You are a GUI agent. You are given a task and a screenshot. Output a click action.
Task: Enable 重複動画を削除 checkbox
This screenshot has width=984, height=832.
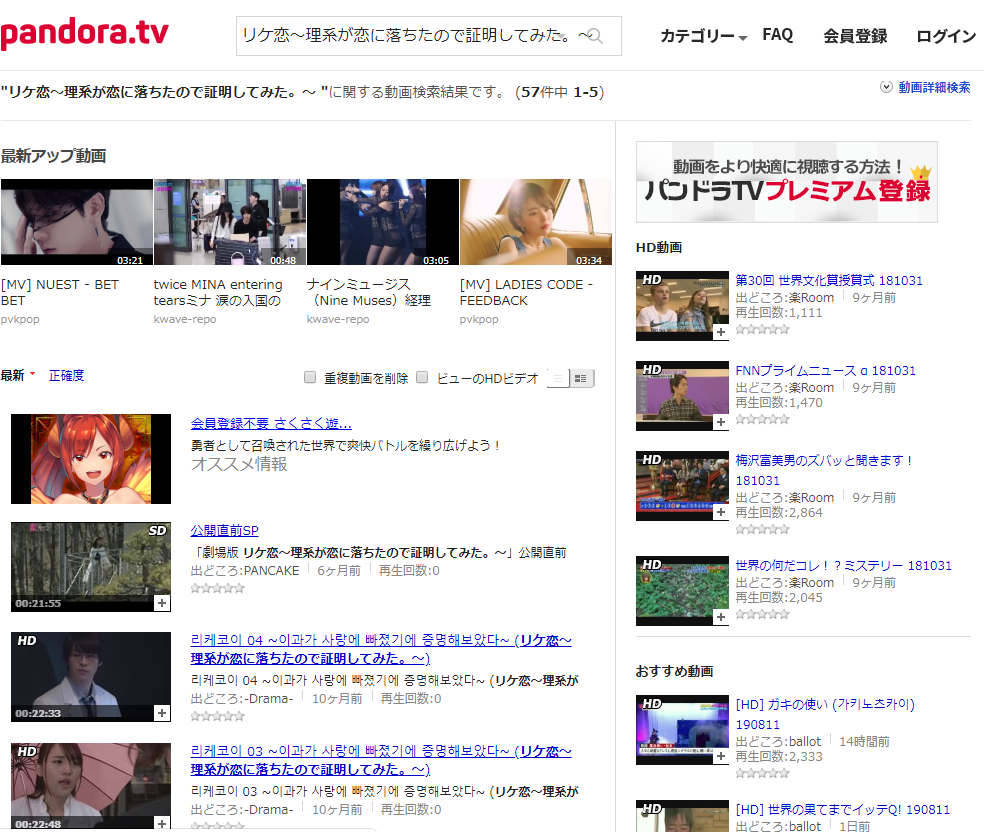tap(310, 377)
